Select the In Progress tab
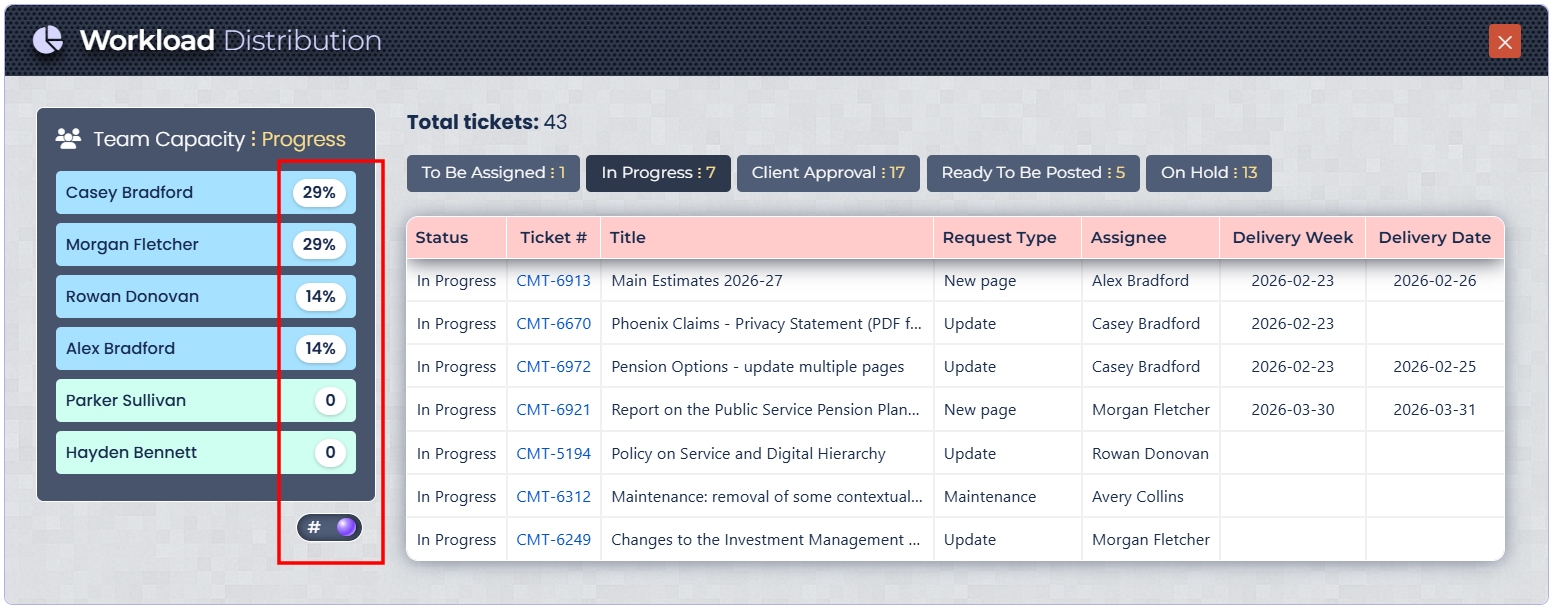This screenshot has height=614, width=1554. click(658, 173)
